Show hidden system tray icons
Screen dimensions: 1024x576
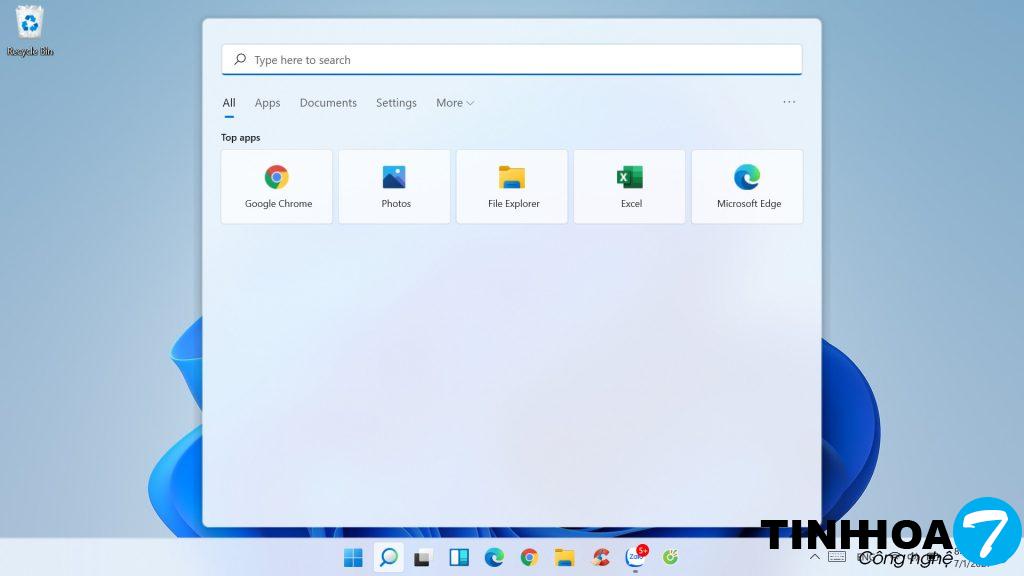(815, 557)
